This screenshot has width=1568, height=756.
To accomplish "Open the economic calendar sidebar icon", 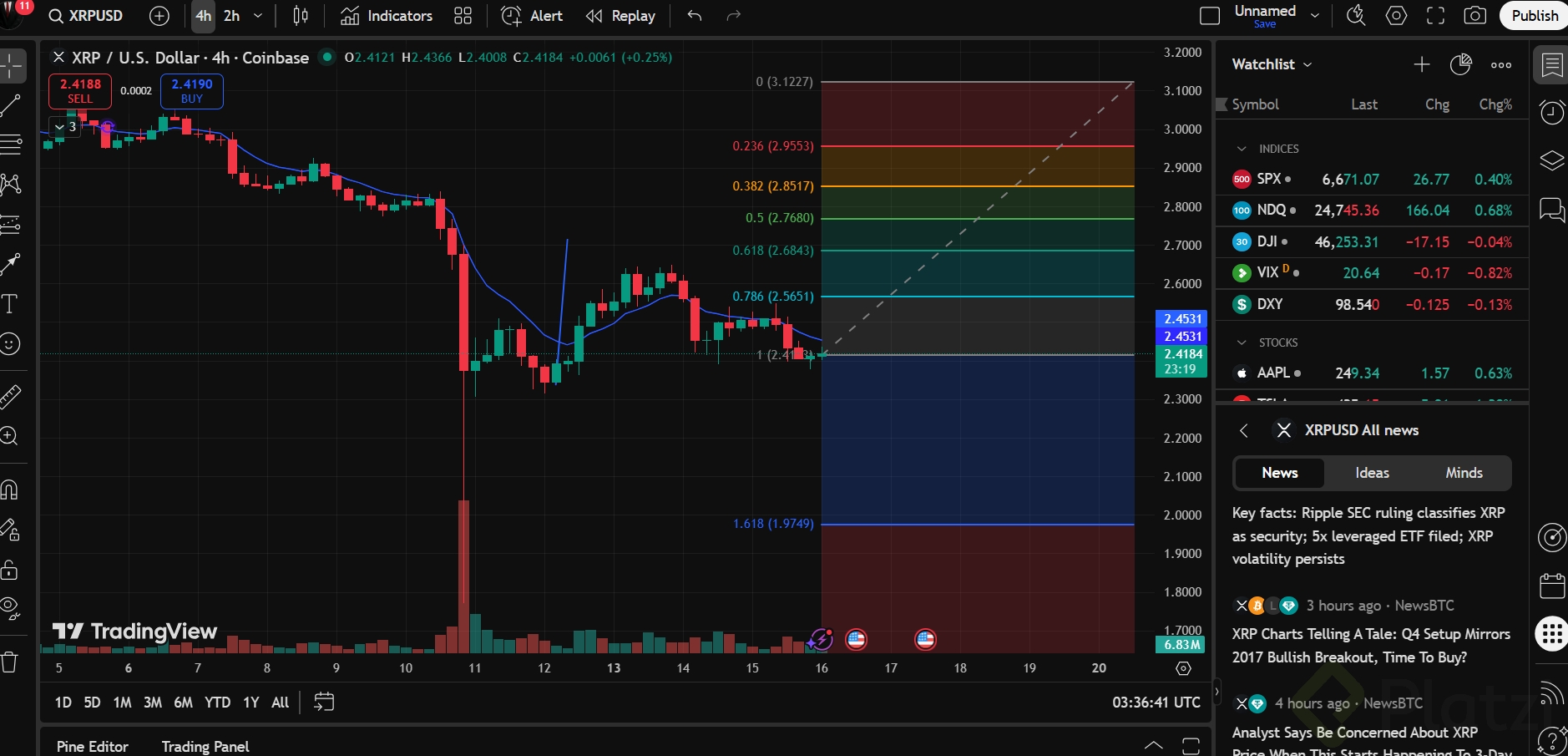I will coord(1552,586).
